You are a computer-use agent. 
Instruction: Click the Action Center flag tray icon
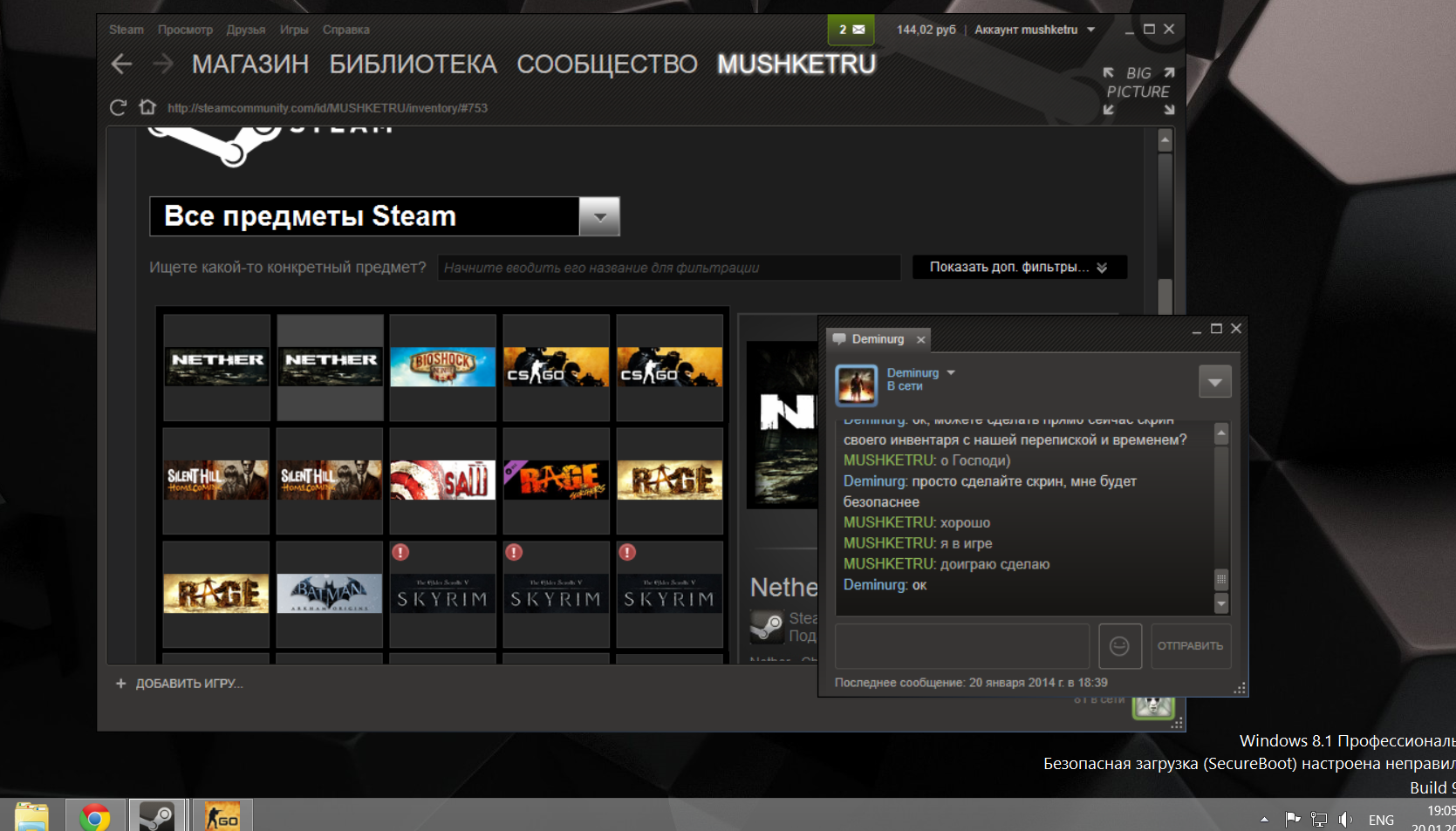[1293, 819]
